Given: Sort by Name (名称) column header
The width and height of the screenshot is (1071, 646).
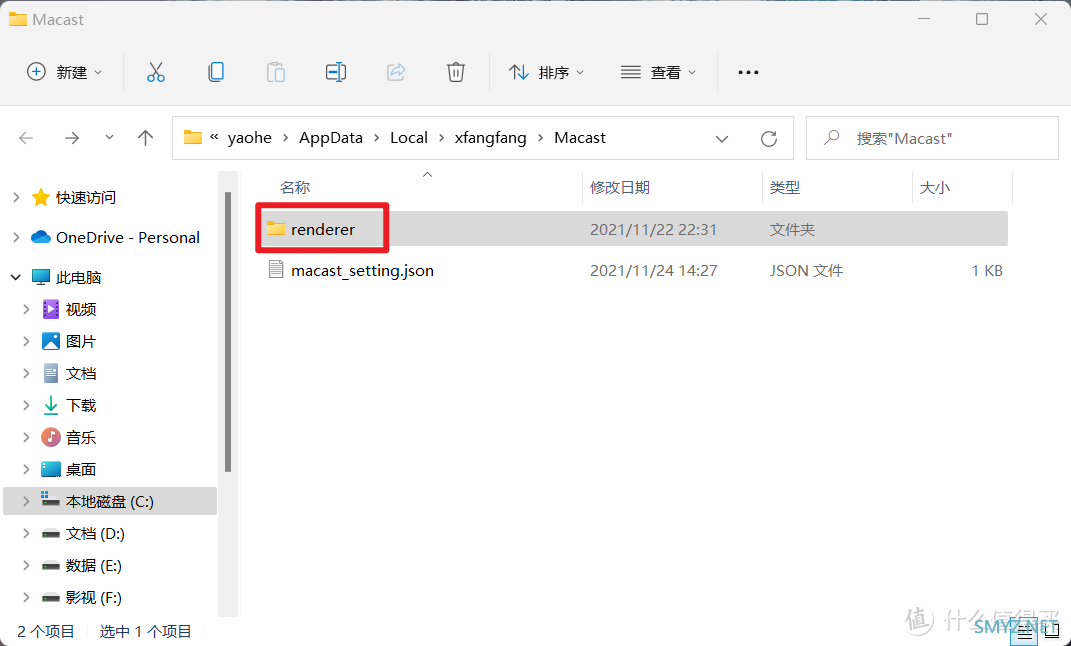Looking at the screenshot, I should pyautogui.click(x=294, y=187).
